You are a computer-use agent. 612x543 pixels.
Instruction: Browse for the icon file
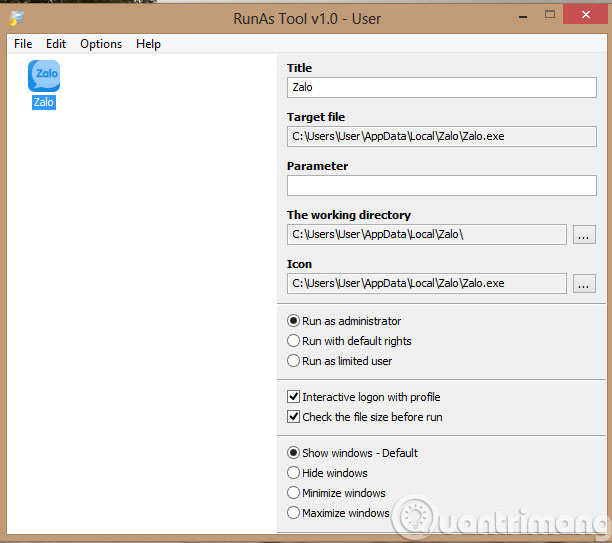coord(584,283)
